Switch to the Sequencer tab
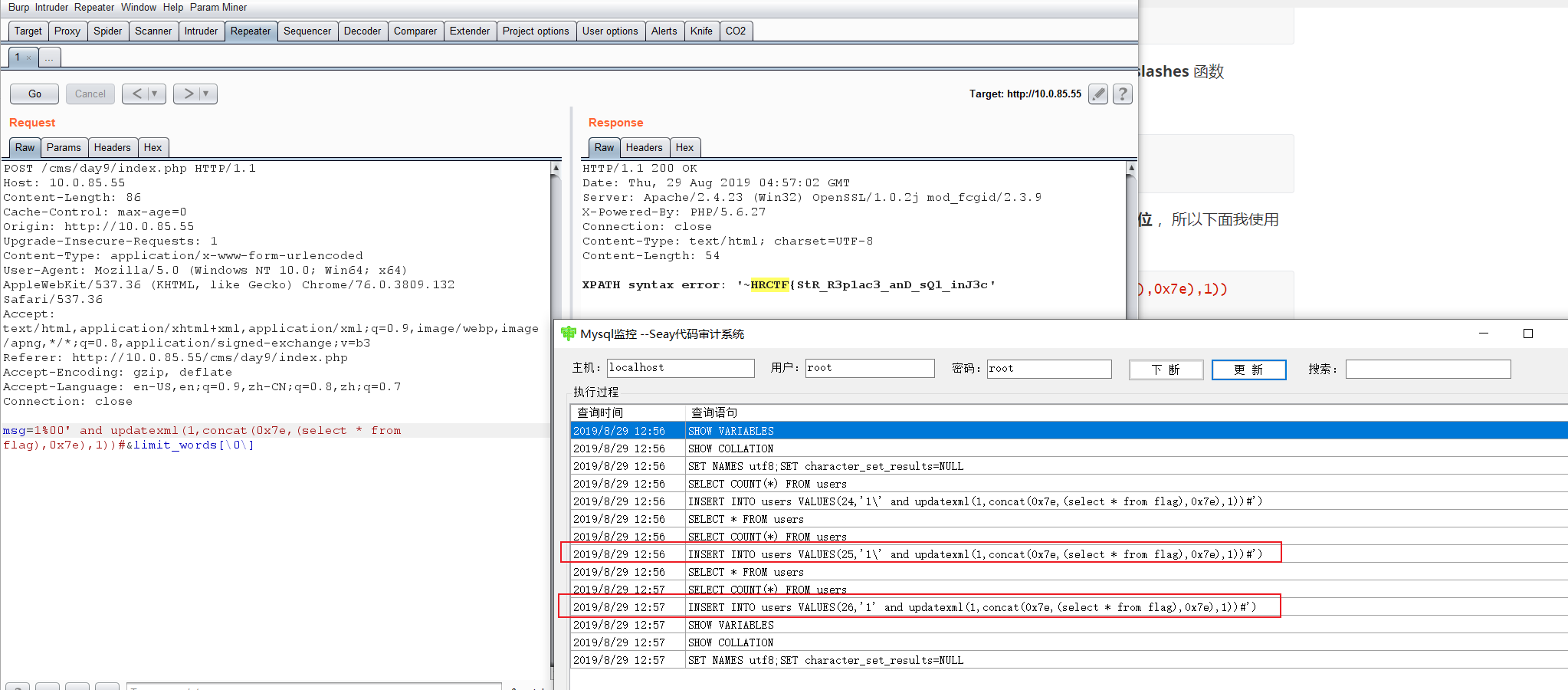 pos(307,31)
